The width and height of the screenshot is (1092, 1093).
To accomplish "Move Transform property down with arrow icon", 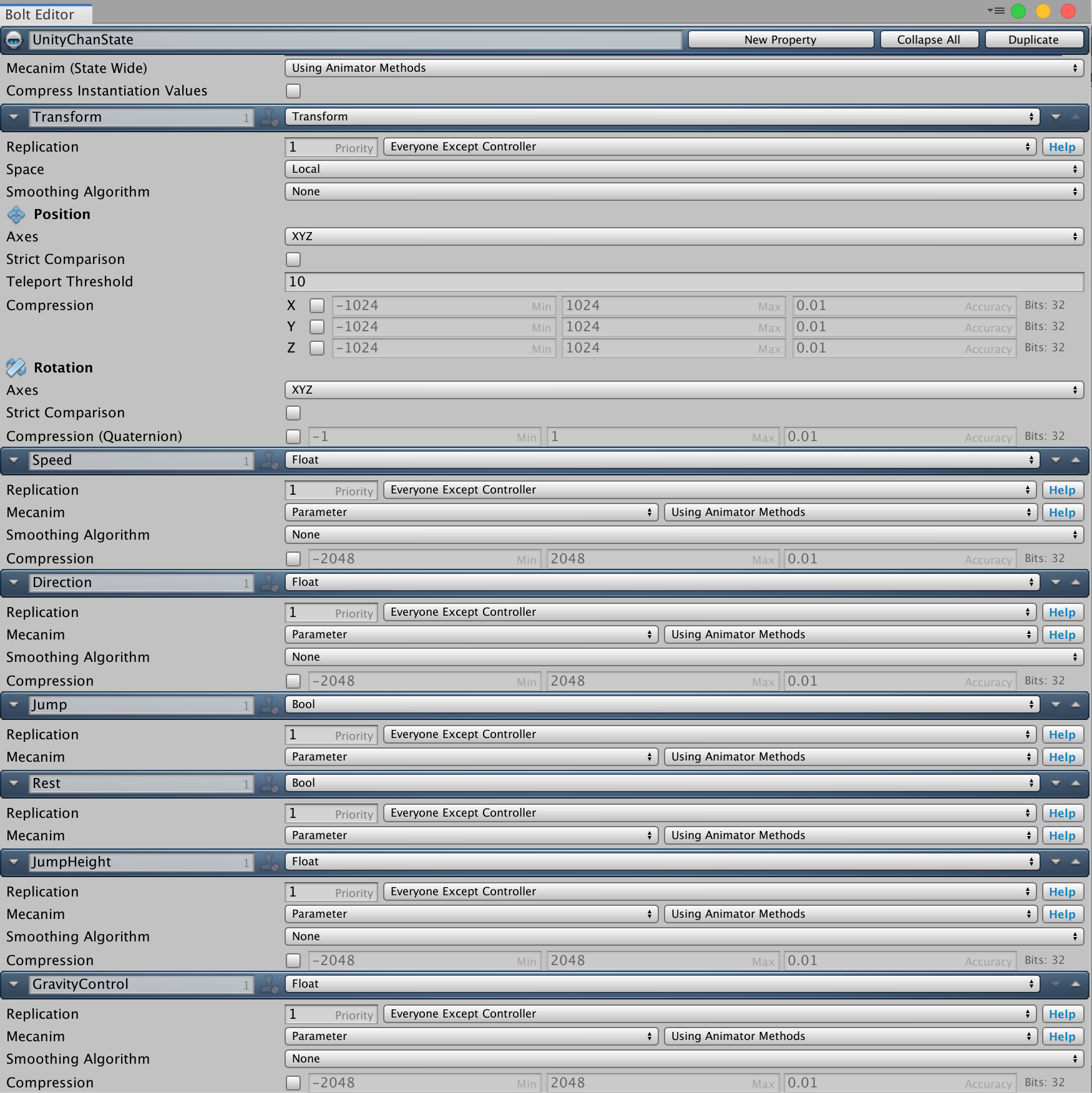I will pyautogui.click(x=1056, y=117).
